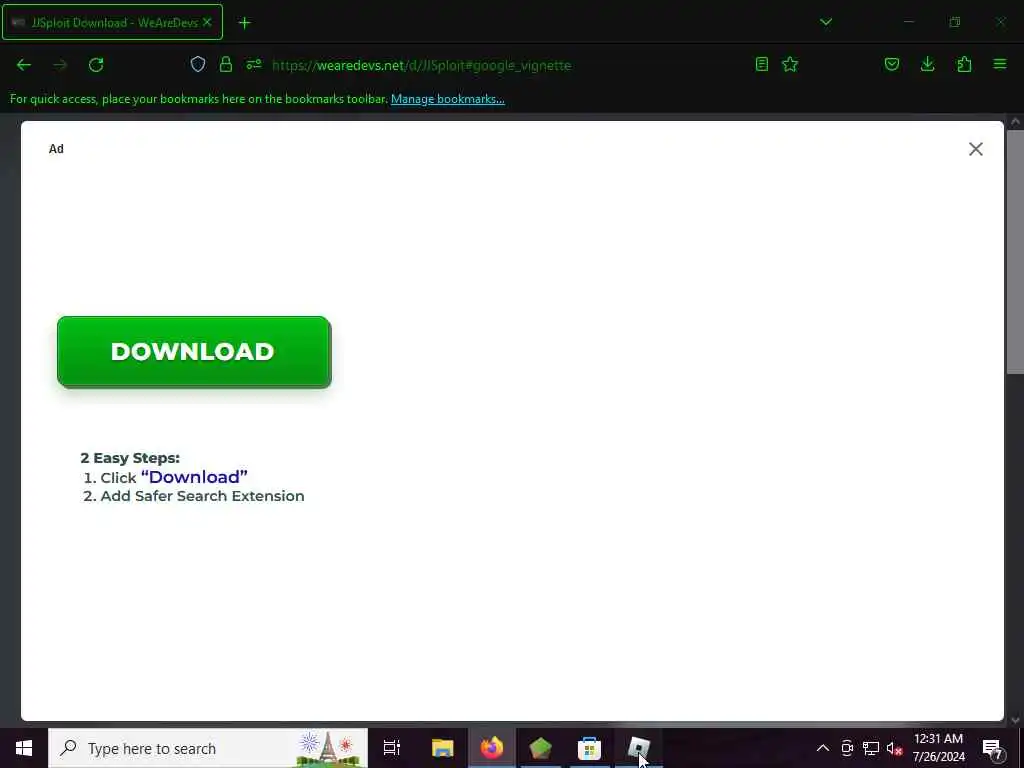Select JJSploit Download - WeAreDevs tab
This screenshot has height=768, width=1024.
click(112, 22)
